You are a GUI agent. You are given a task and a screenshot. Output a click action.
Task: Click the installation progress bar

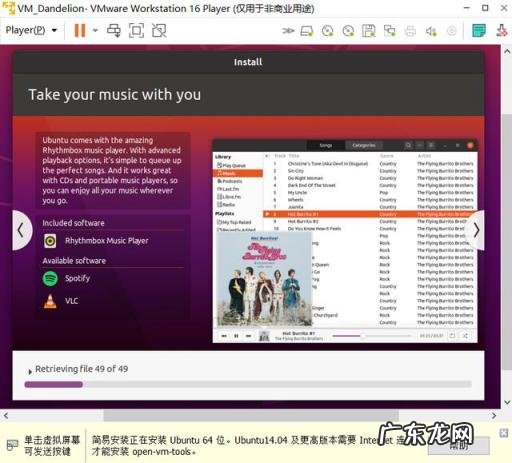pyautogui.click(x=248, y=384)
